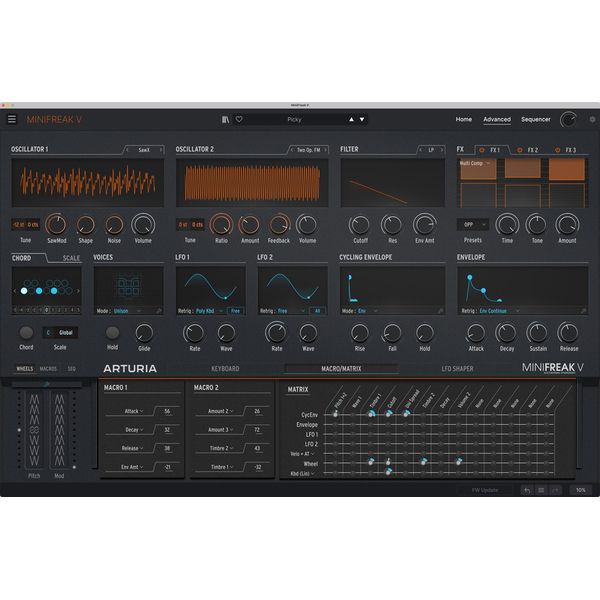
Task: Click the Envelope Attack knob
Action: click(x=476, y=333)
